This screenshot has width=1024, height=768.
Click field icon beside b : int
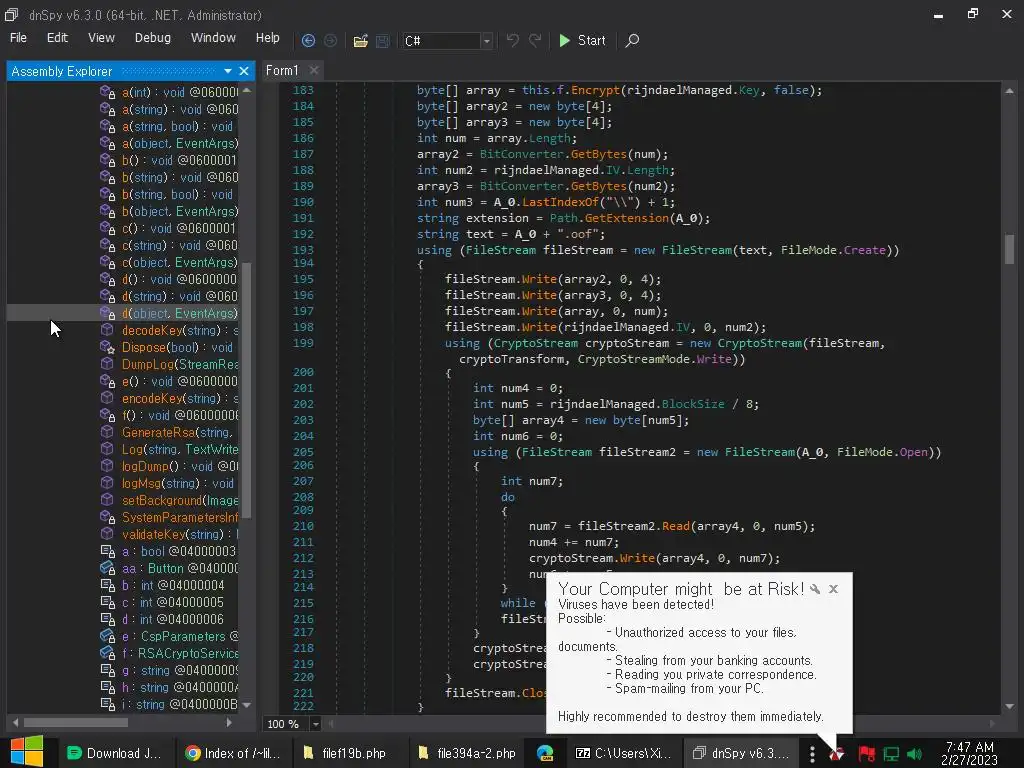coord(108,585)
